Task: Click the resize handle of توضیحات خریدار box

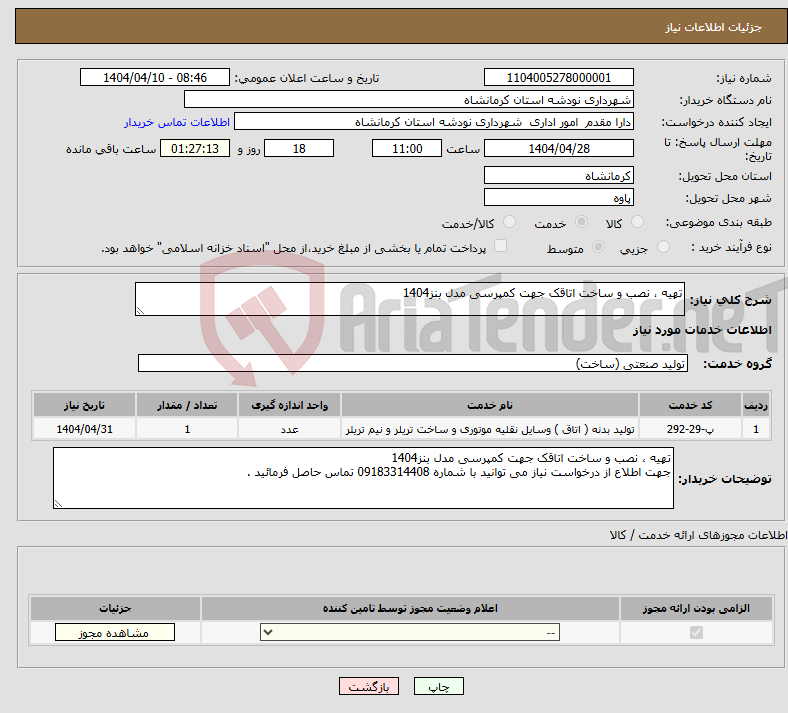Action: (x=58, y=503)
